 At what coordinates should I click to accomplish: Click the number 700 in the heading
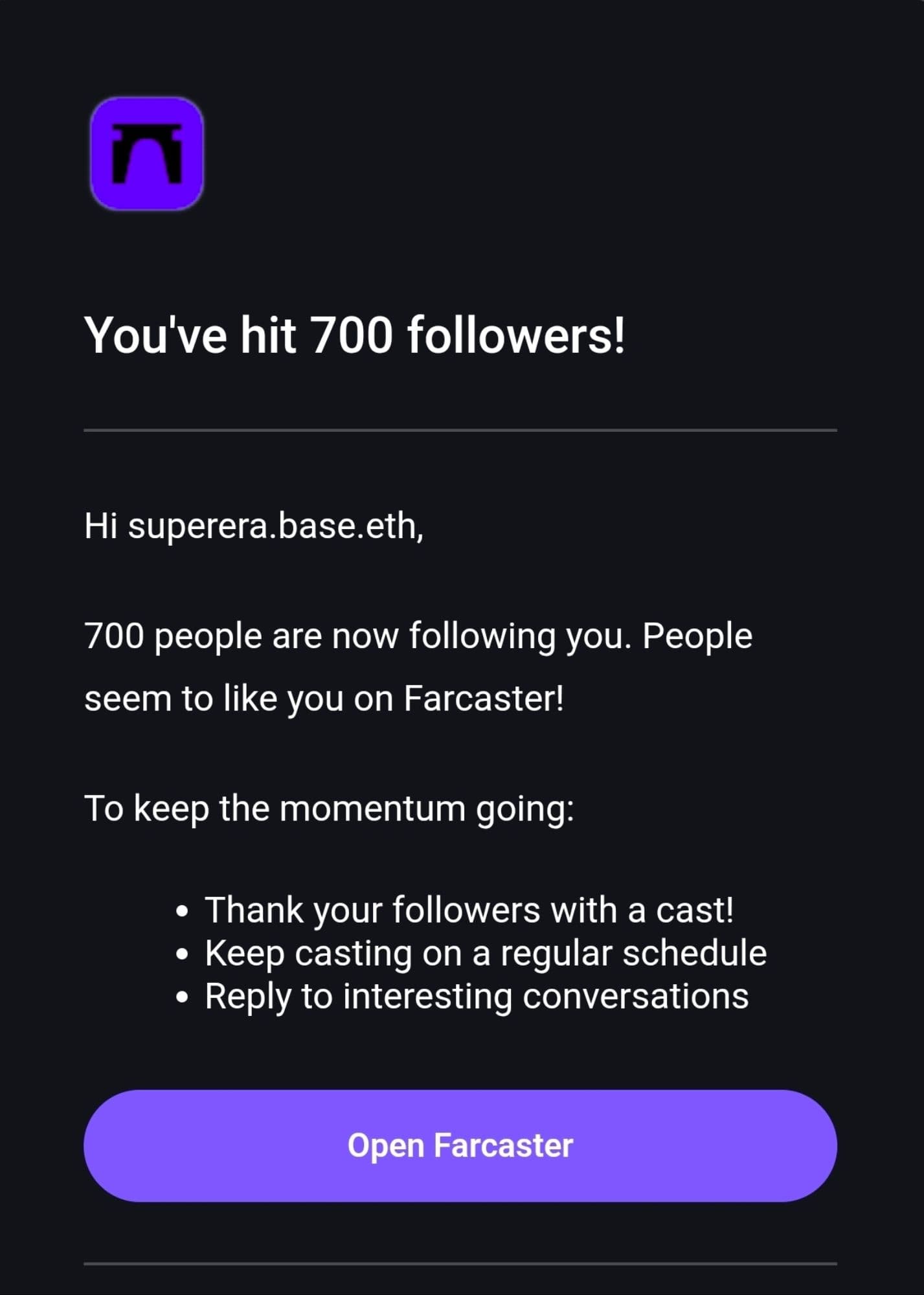coord(351,336)
